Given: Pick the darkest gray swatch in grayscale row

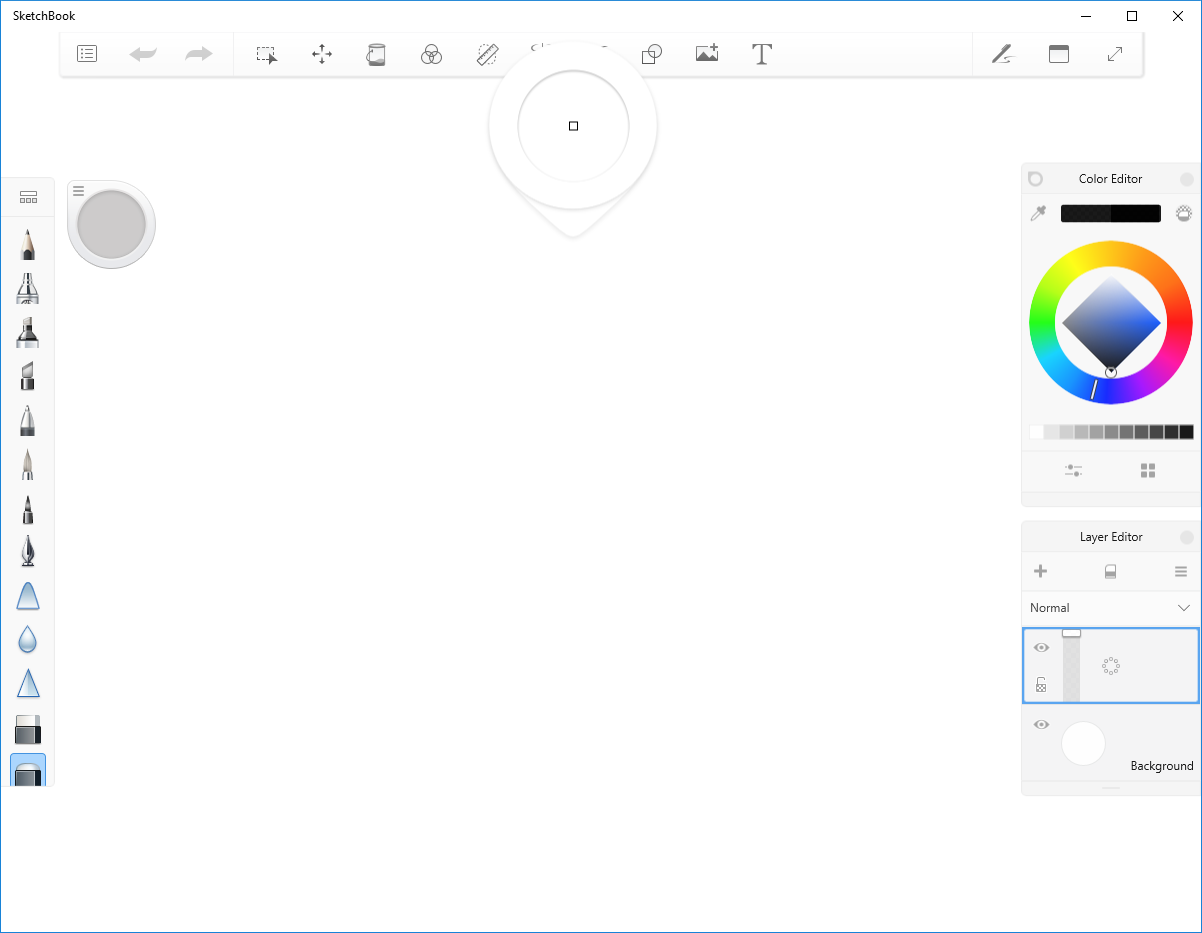Looking at the screenshot, I should pyautogui.click(x=1186, y=432).
